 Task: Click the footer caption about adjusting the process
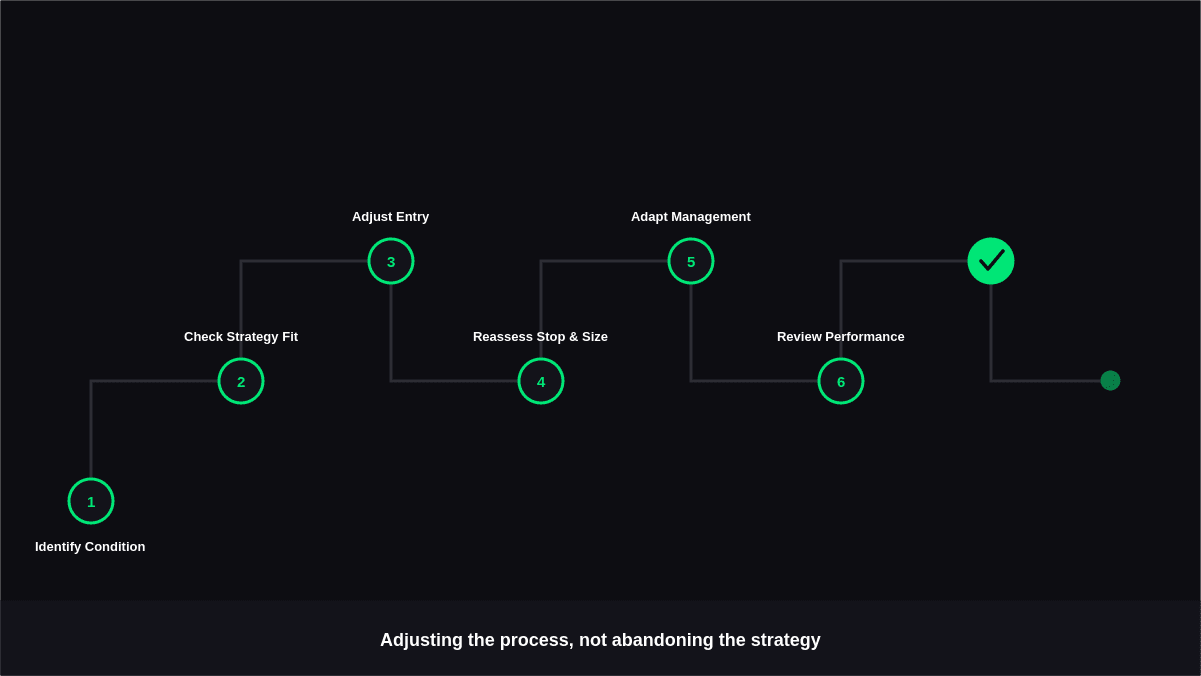(600, 640)
